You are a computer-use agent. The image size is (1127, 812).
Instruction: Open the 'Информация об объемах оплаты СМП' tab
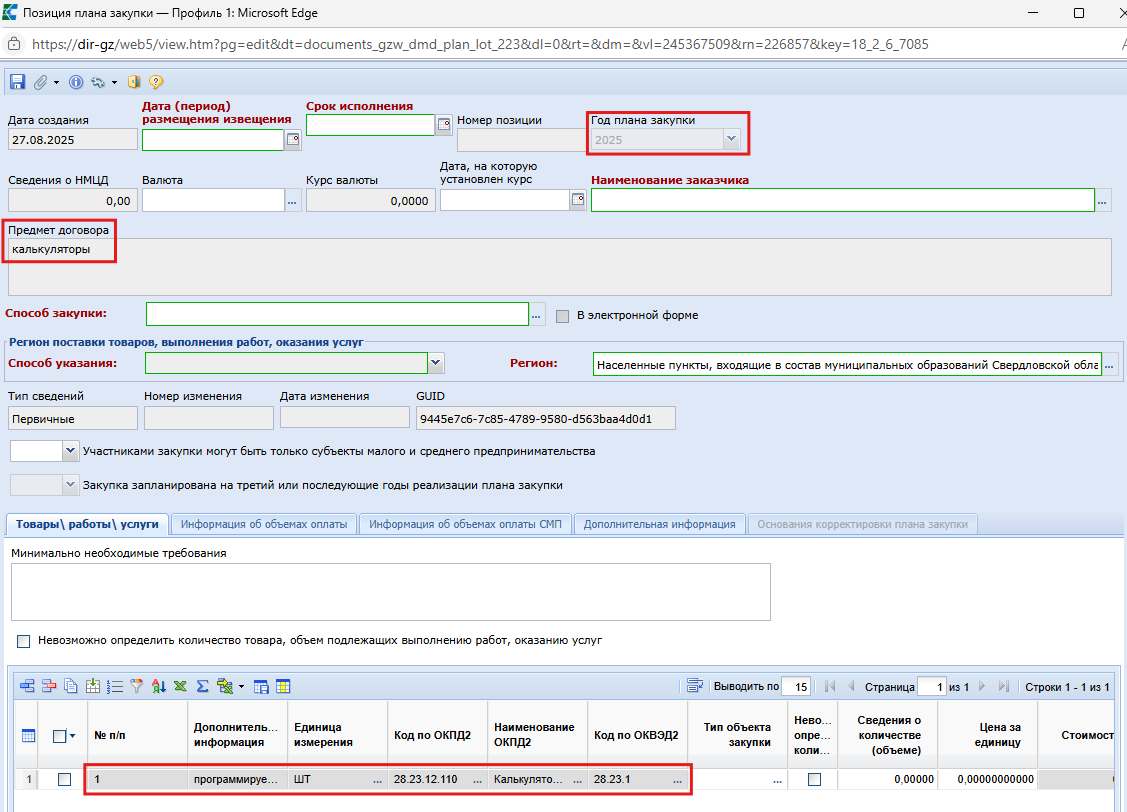465,524
